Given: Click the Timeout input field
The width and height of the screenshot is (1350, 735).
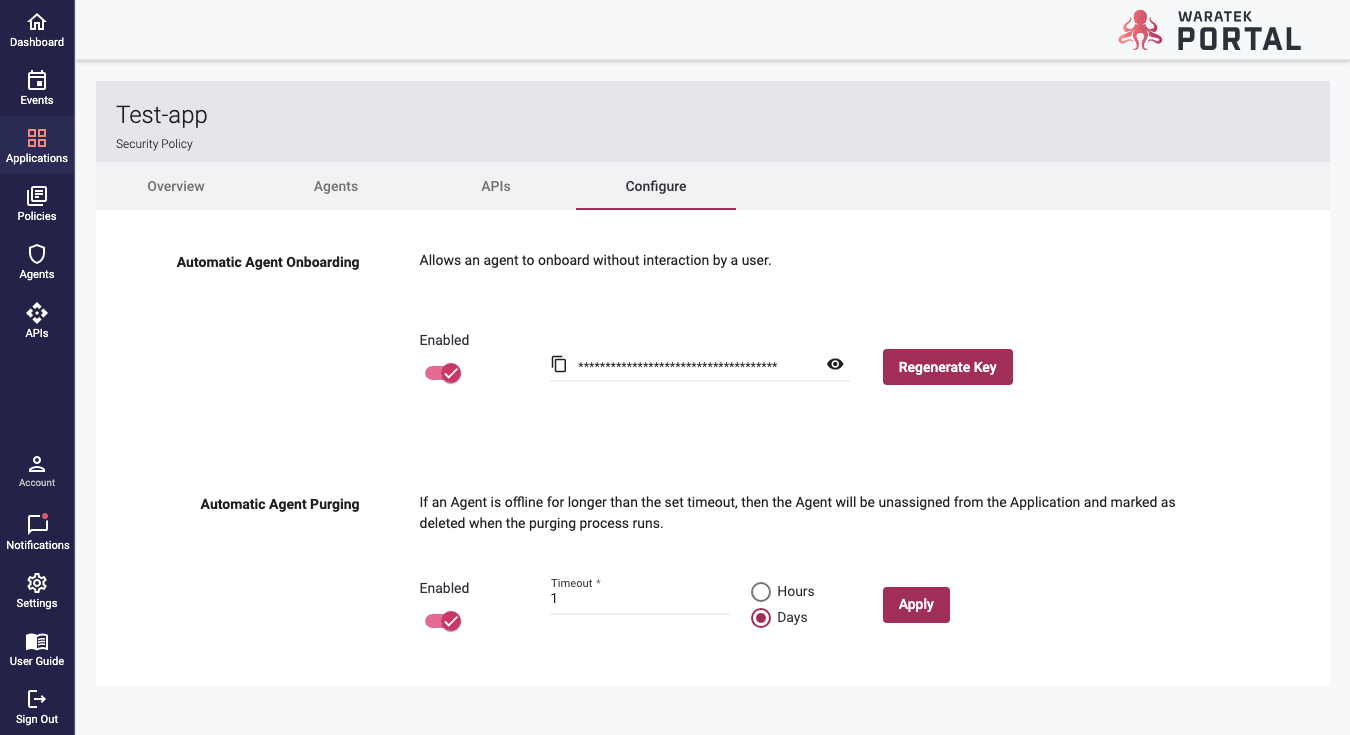Looking at the screenshot, I should tap(639, 599).
